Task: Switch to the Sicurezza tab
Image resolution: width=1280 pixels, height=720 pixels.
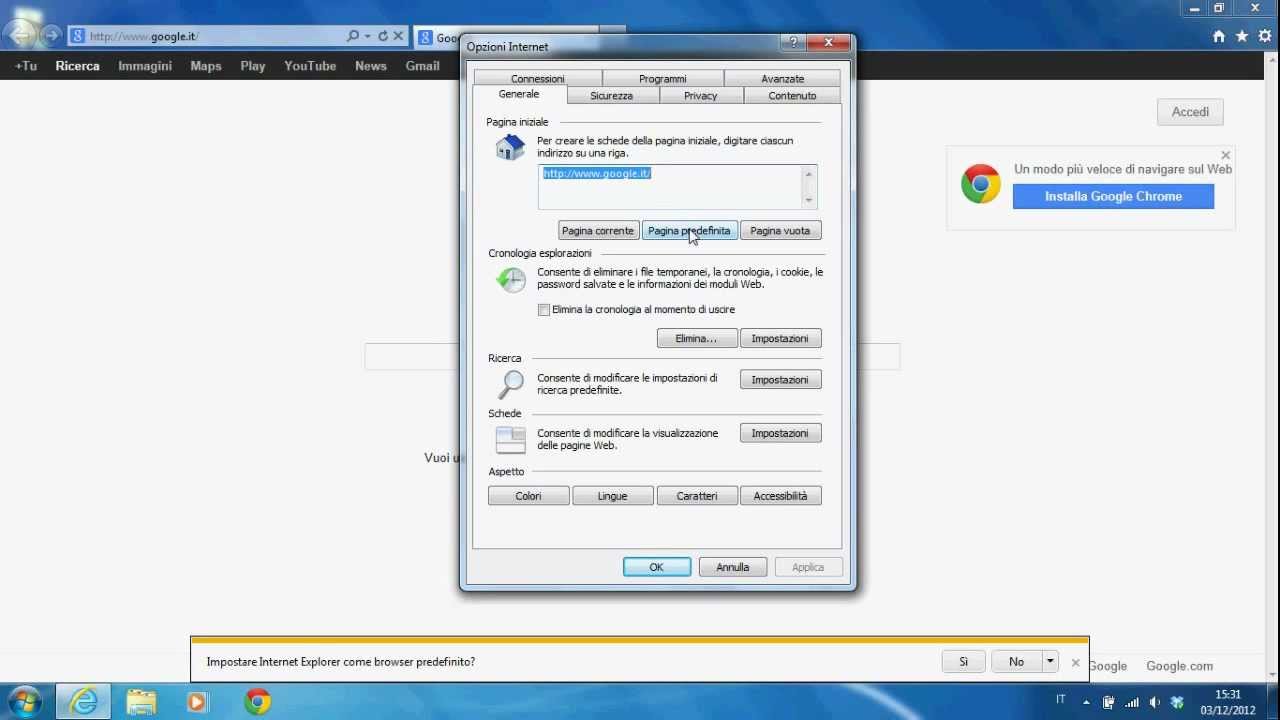Action: point(611,96)
